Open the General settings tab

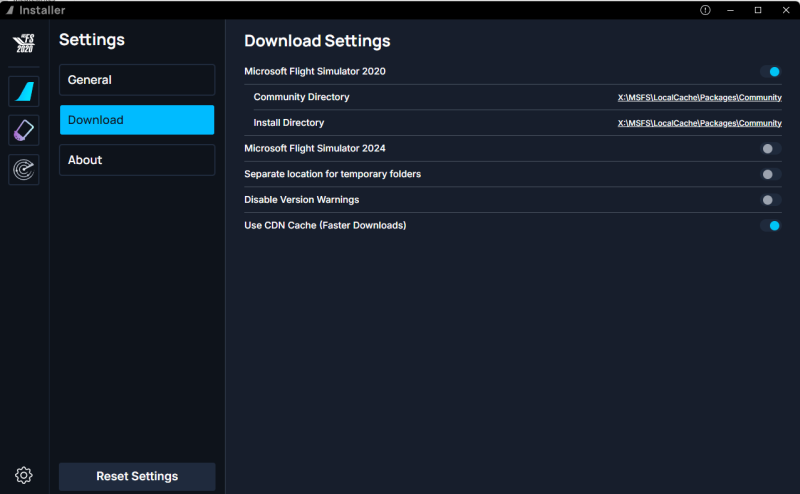point(137,80)
